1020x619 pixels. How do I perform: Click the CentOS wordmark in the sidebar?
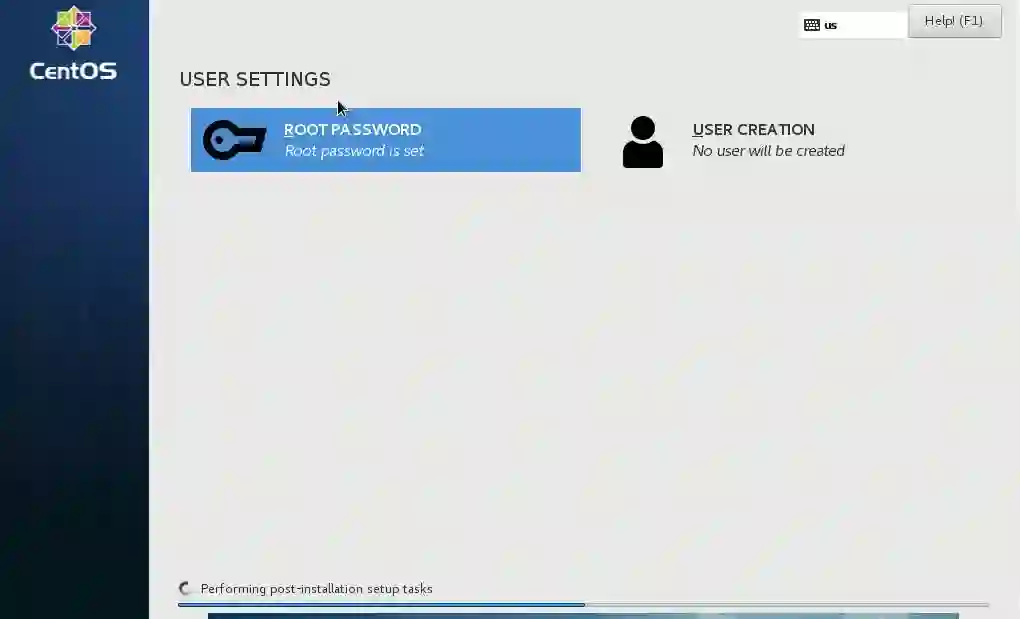coord(74,70)
